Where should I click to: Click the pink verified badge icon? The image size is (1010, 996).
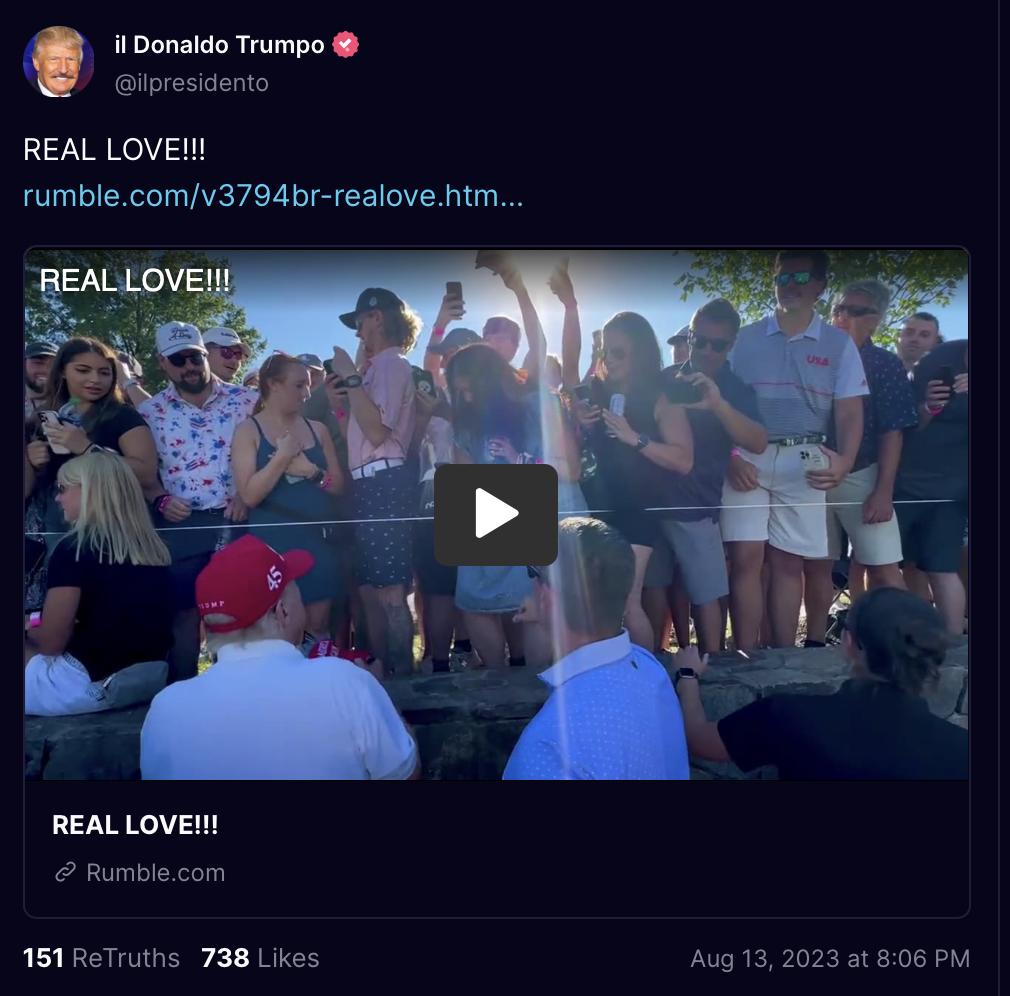pyautogui.click(x=345, y=44)
